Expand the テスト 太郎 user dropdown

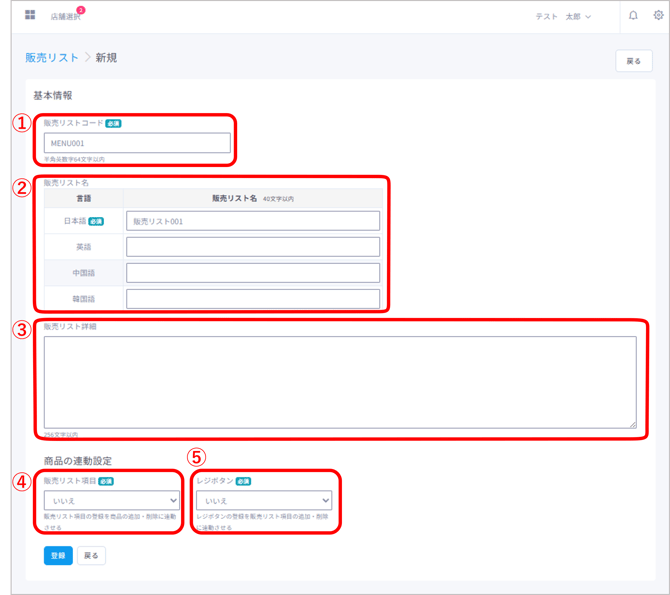click(563, 17)
